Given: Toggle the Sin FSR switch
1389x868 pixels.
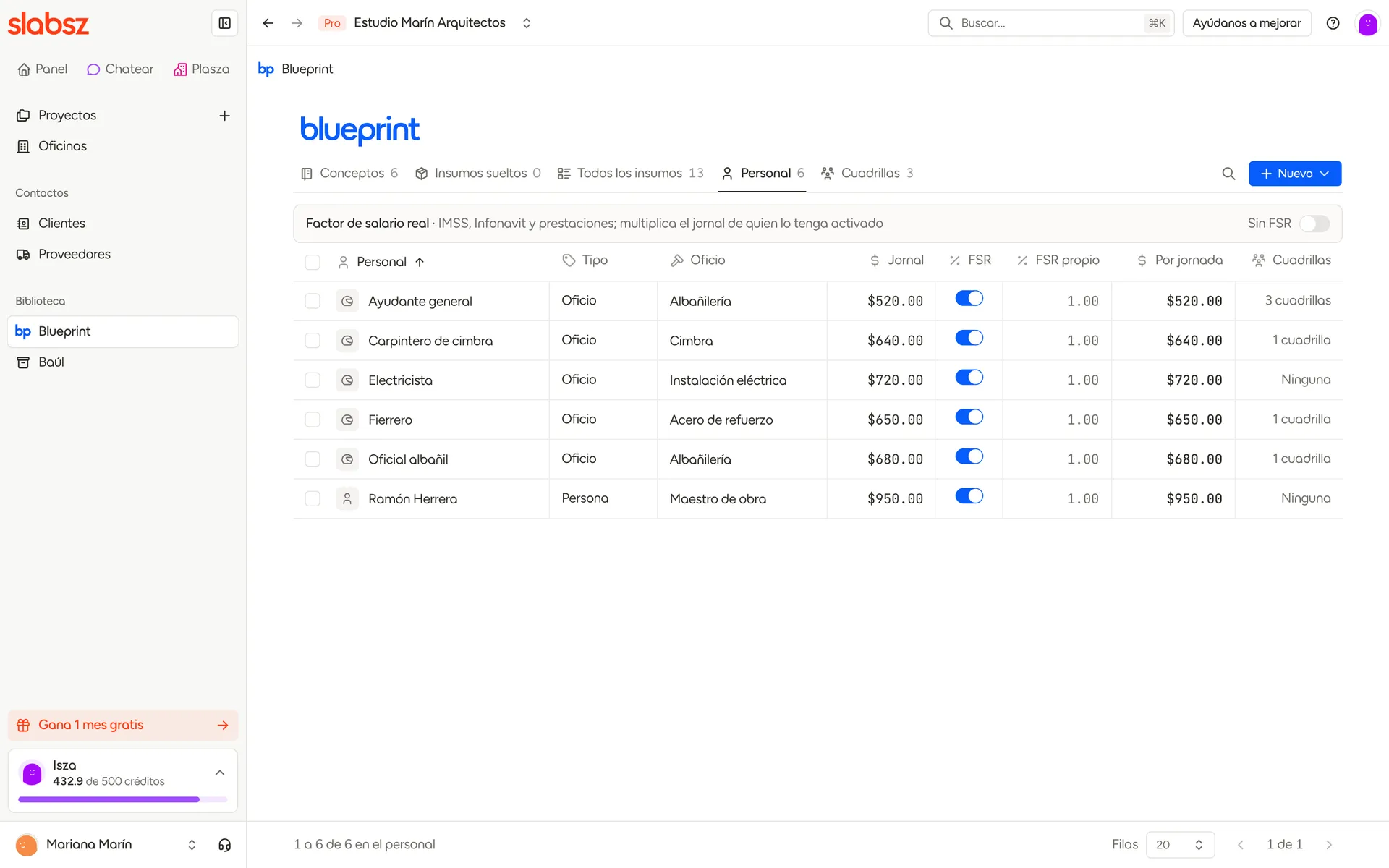Looking at the screenshot, I should [x=1314, y=224].
